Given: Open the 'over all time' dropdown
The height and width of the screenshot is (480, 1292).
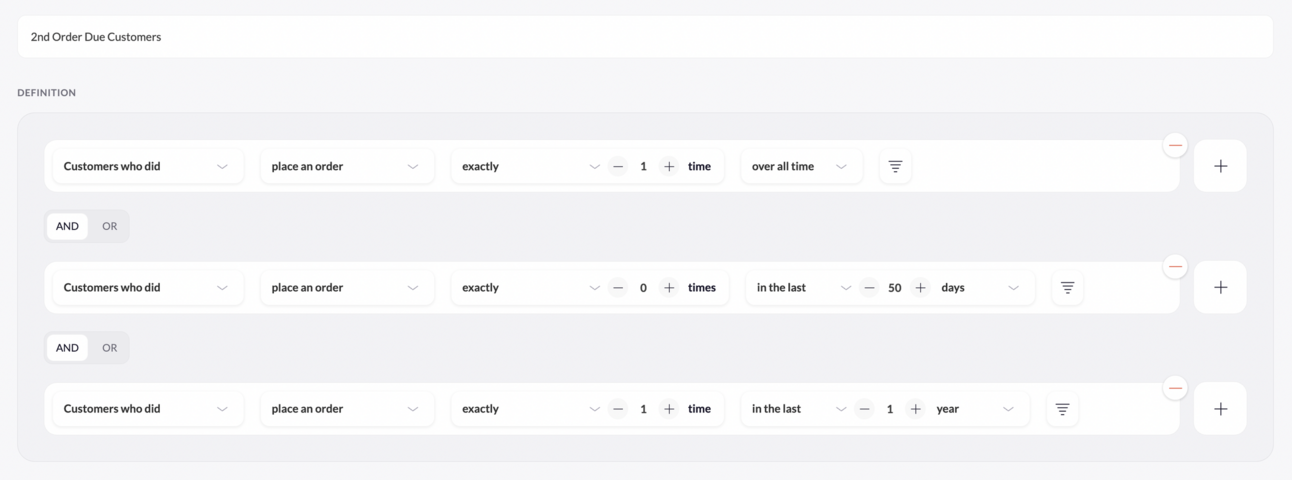Looking at the screenshot, I should [801, 166].
